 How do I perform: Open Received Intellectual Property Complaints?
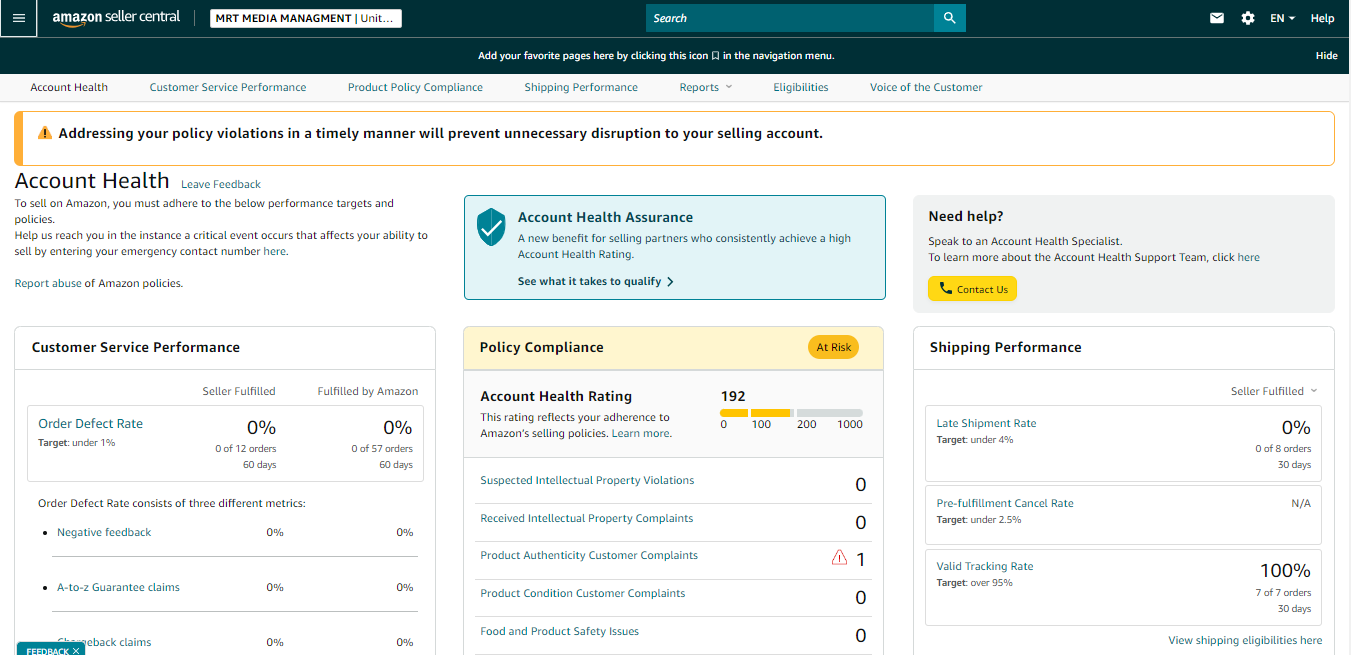coord(586,518)
